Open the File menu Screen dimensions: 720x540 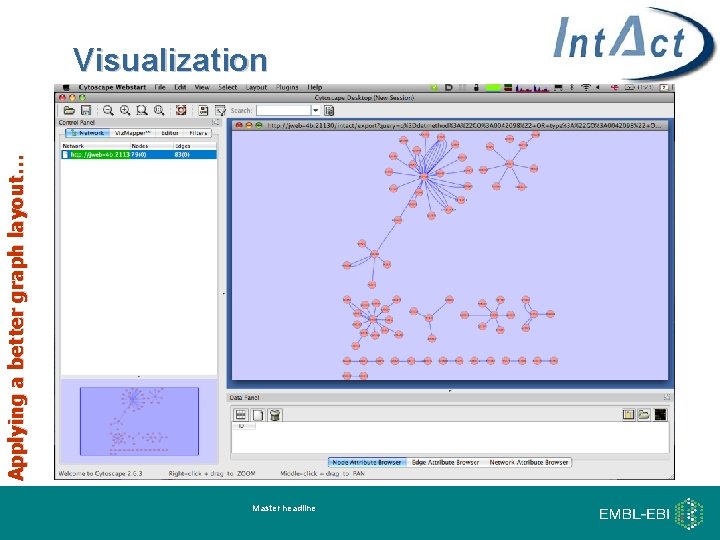(160, 87)
